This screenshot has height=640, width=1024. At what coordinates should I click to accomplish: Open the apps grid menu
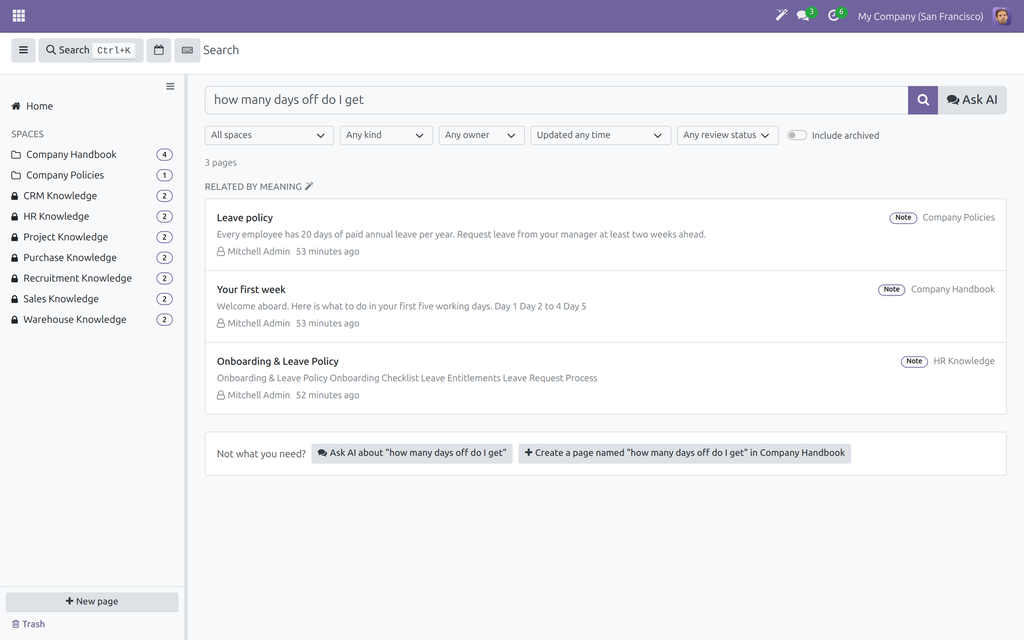(18, 16)
